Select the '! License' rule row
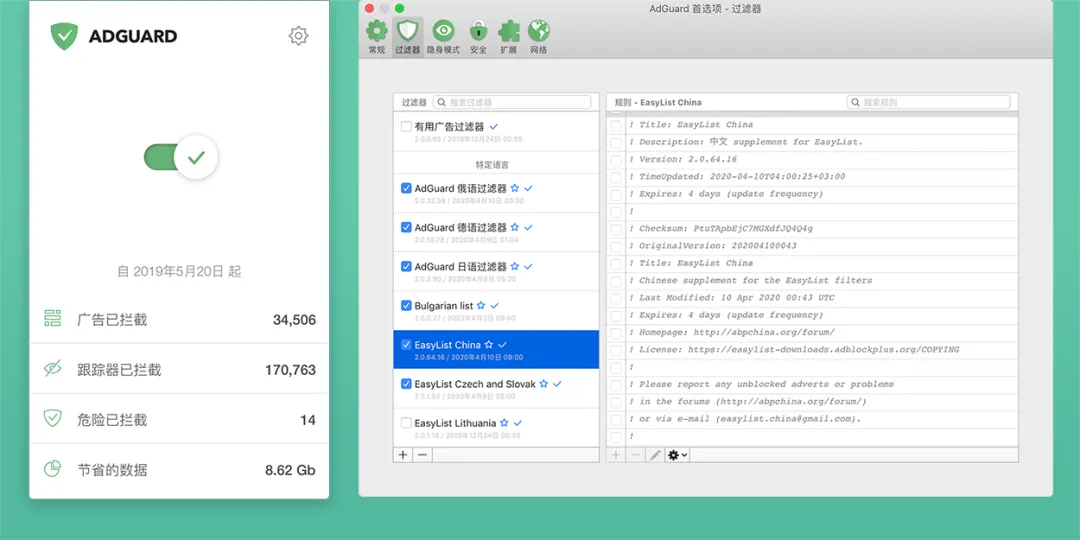Image resolution: width=1080 pixels, height=540 pixels. click(812, 349)
